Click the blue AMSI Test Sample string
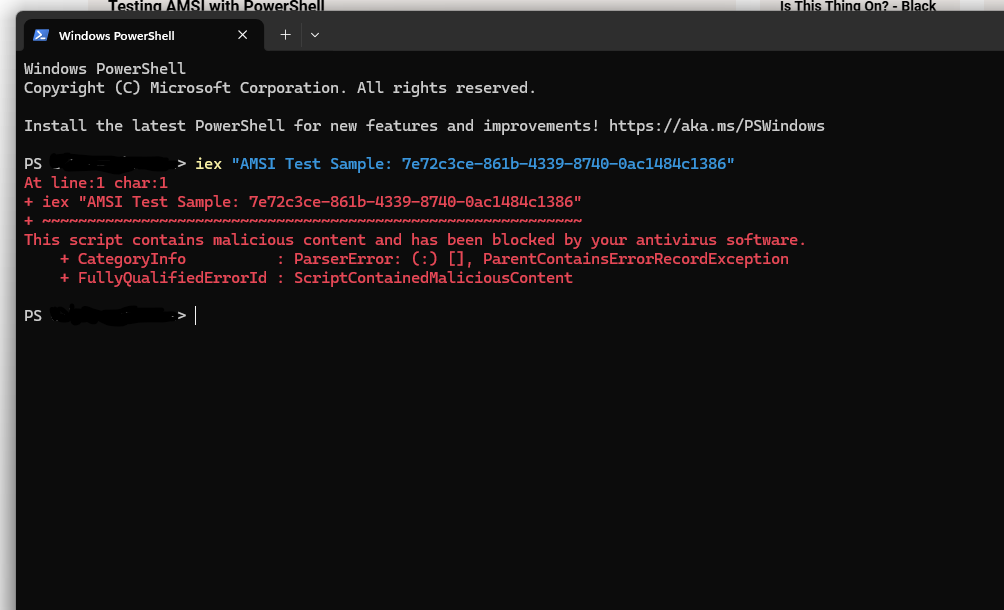The image size is (1004, 610). click(483, 164)
